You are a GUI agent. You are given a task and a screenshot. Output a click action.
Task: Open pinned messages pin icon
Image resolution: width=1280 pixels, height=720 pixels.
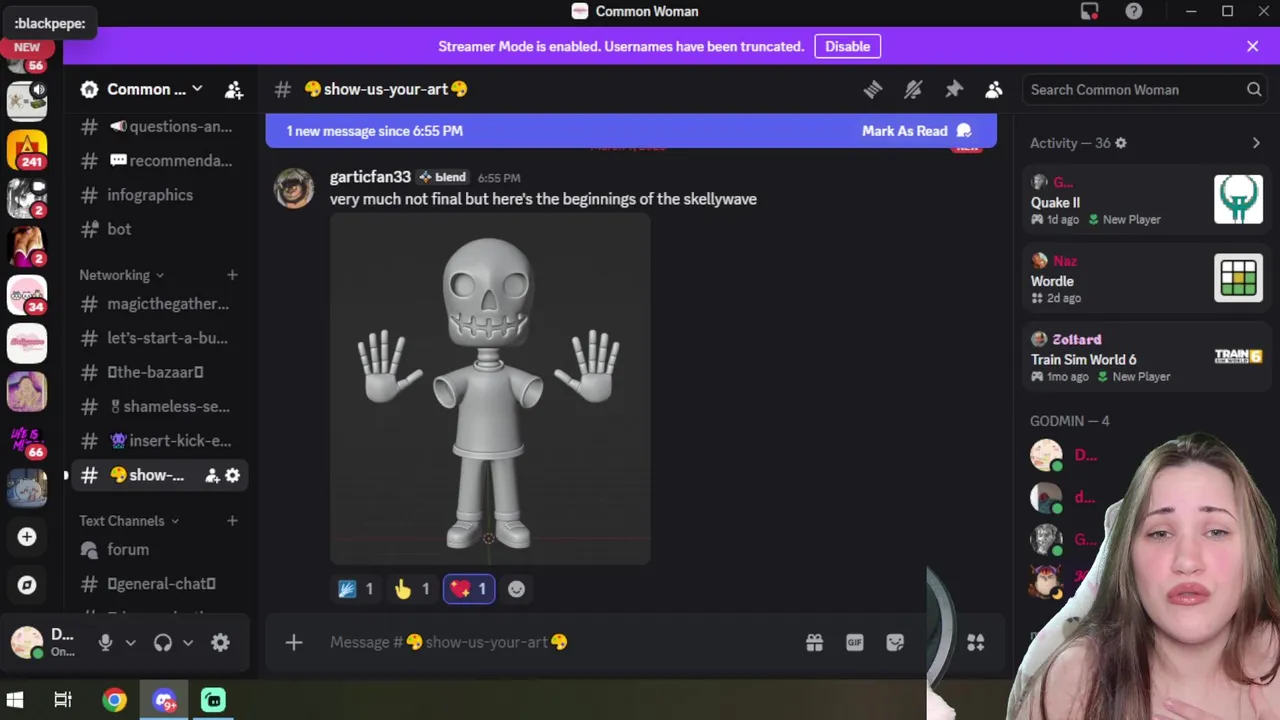953,89
